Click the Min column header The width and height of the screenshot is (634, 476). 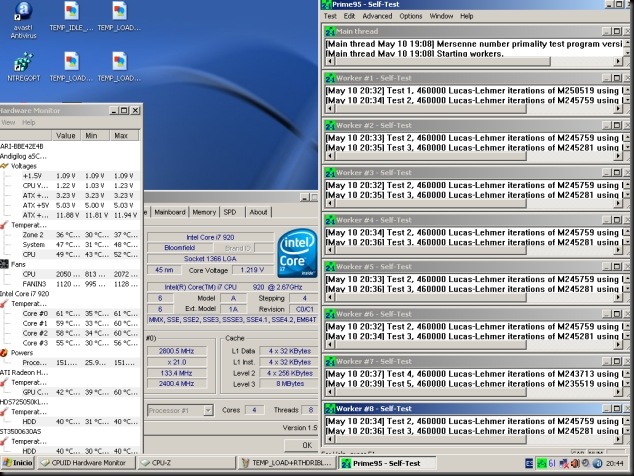point(95,135)
